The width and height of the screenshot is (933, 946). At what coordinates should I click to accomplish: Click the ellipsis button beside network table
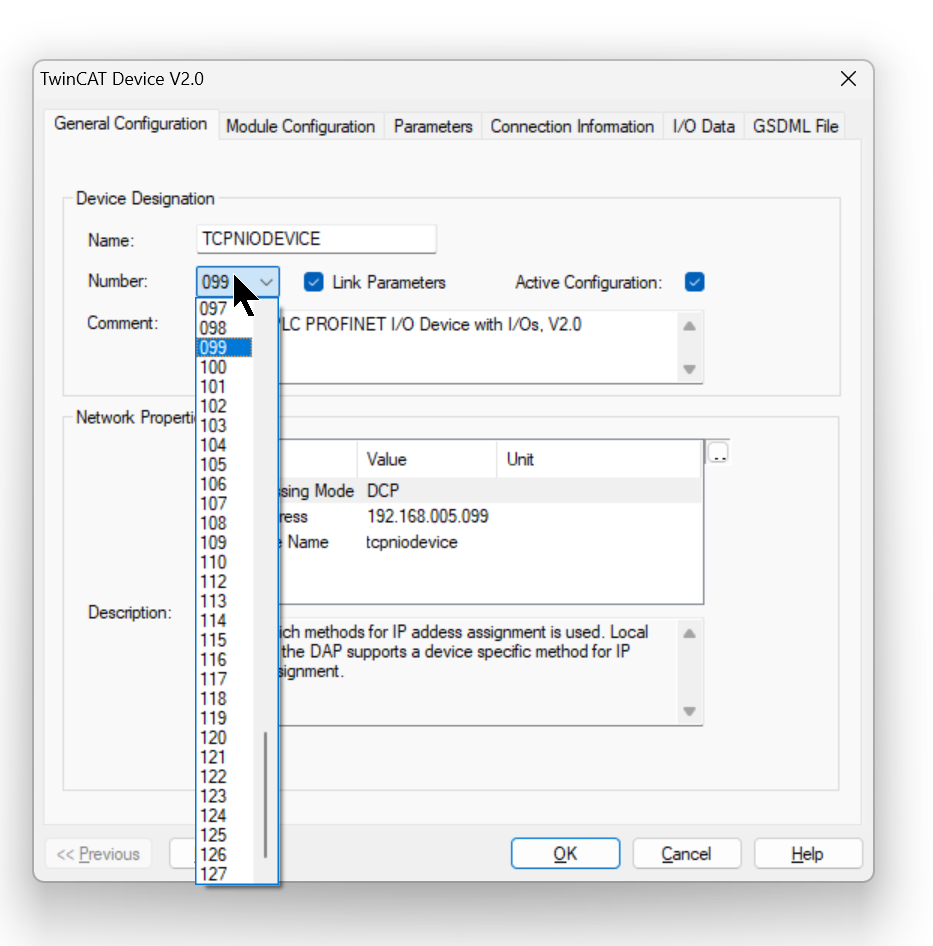pos(718,452)
